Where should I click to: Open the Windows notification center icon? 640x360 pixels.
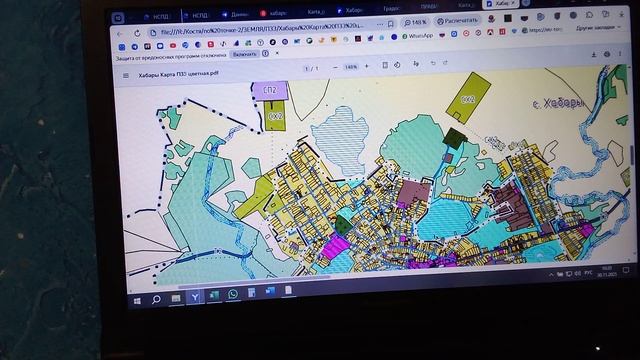626,270
